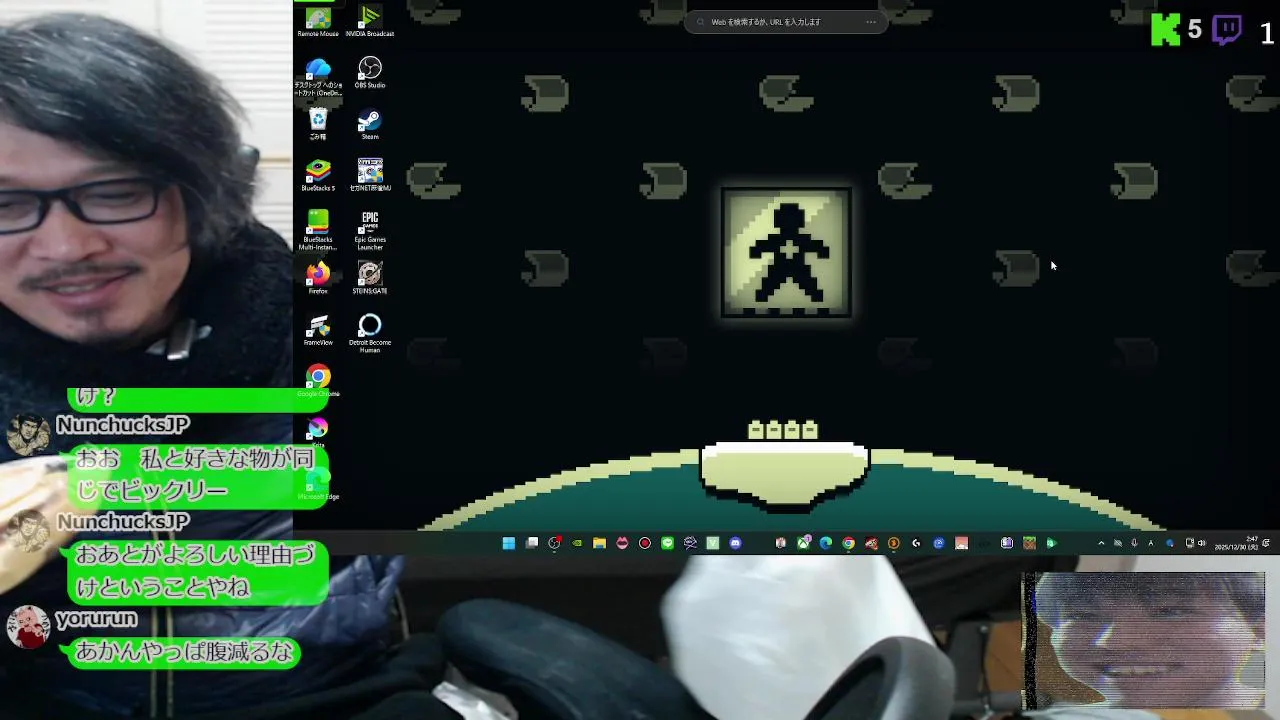Open Google Chrome in the taskbar
The image size is (1280, 720).
coord(848,543)
